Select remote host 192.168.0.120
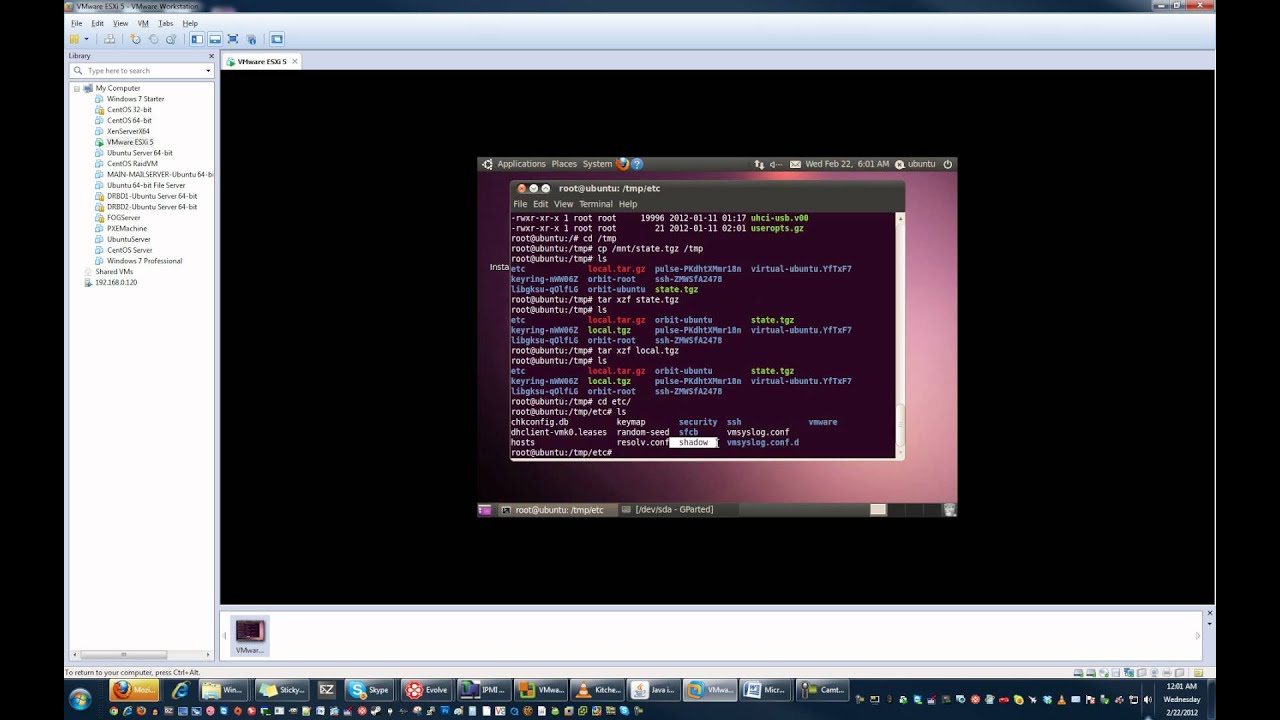The width and height of the screenshot is (1280, 720). [x=115, y=282]
